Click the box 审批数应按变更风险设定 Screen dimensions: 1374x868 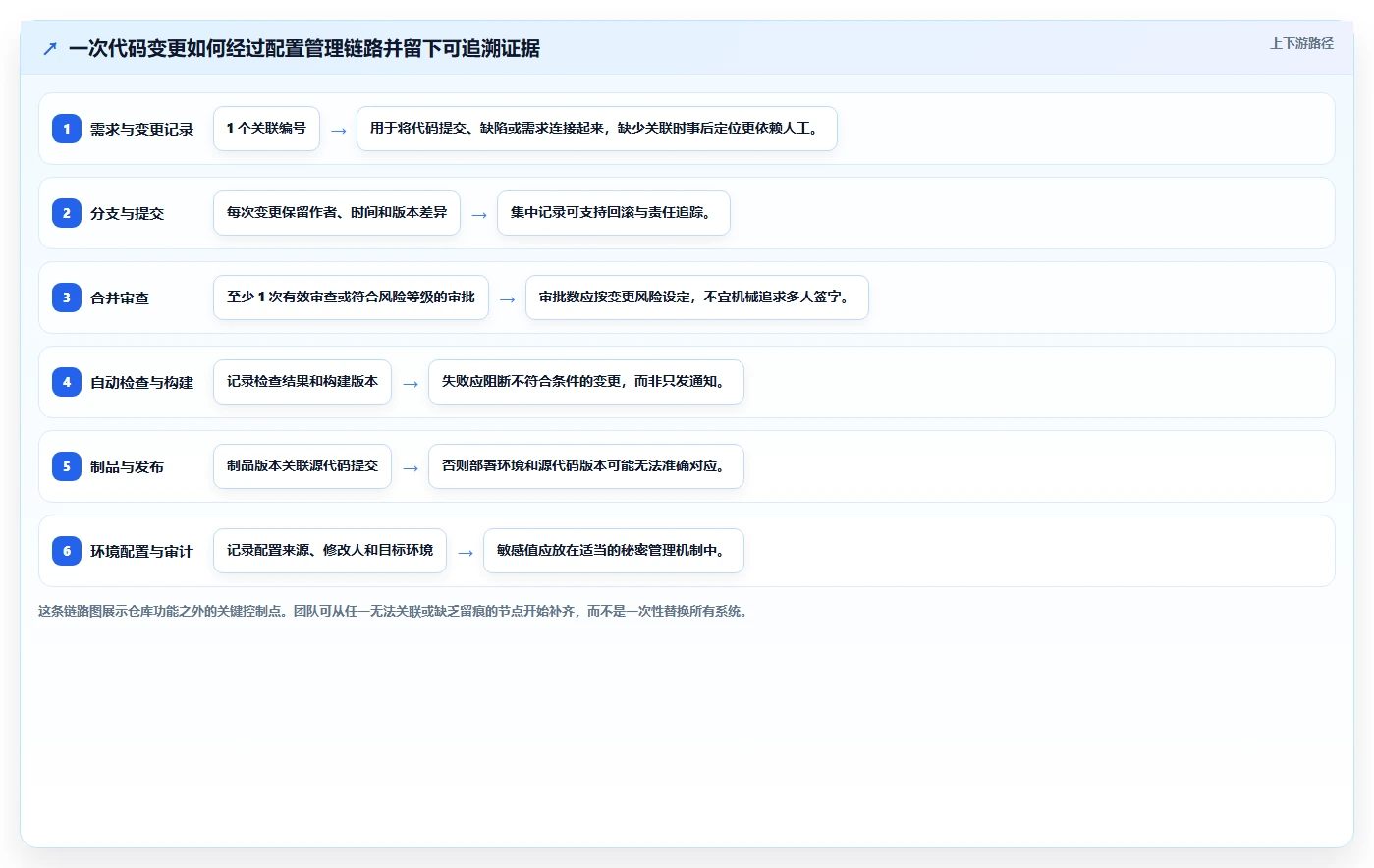[x=697, y=298]
